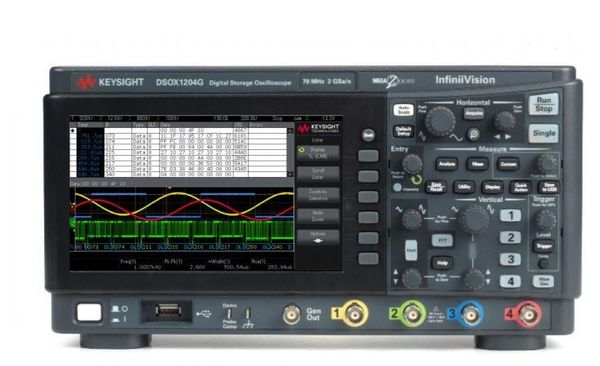Click the FFT key
The height and width of the screenshot is (366, 600).
point(442,241)
